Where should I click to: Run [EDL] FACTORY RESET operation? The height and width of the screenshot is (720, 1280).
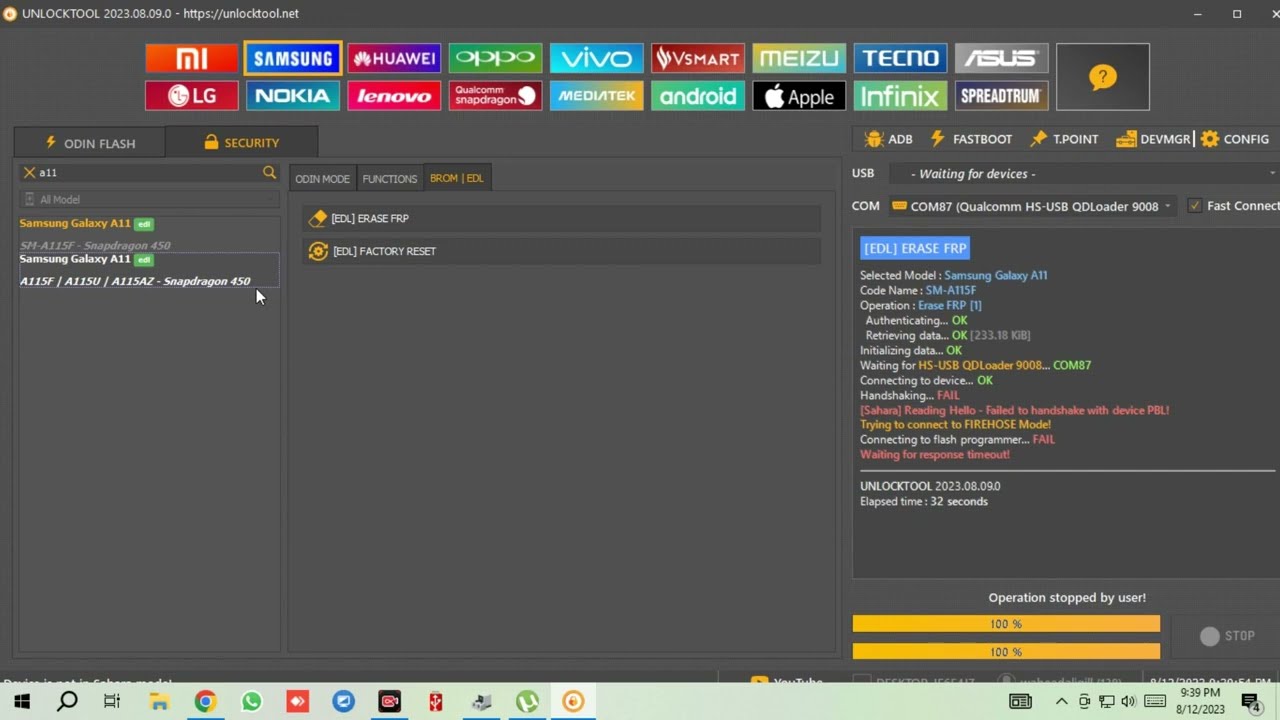point(562,251)
